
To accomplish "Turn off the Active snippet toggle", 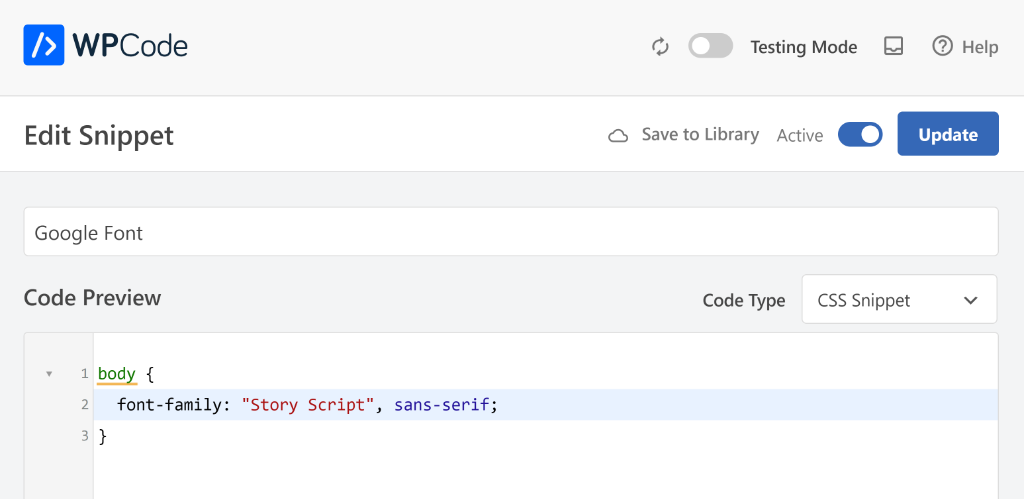I will click(x=860, y=135).
